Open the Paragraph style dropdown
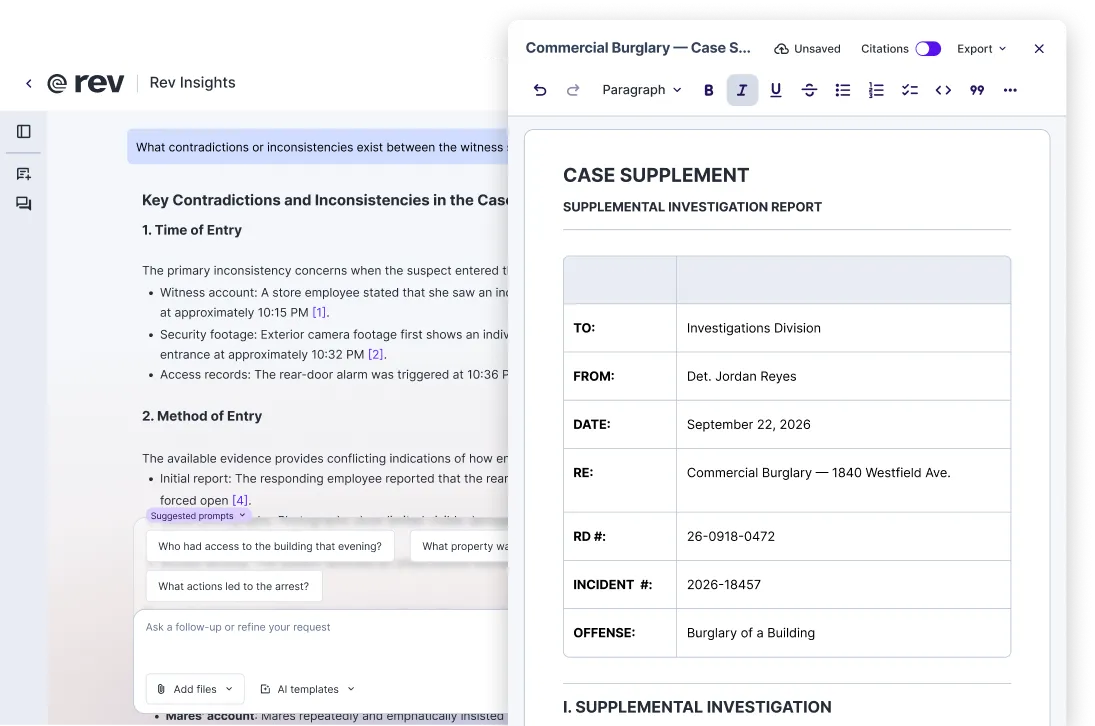Screen dimensions: 1095x726 (641, 90)
